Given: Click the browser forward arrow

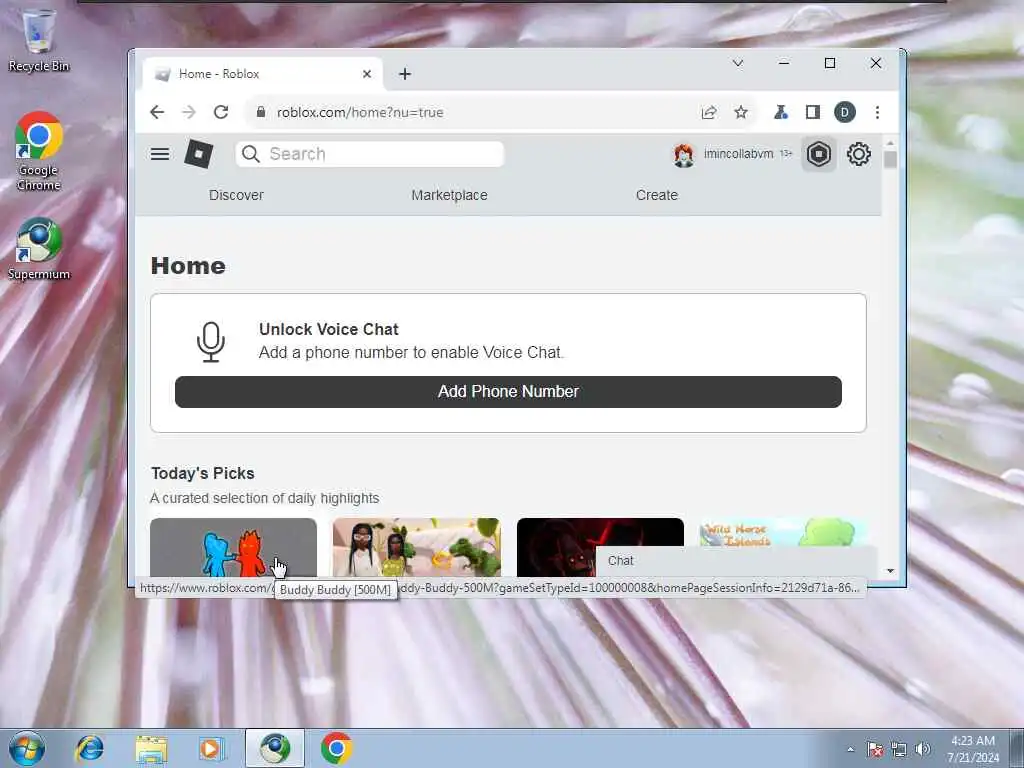Looking at the screenshot, I should [189, 112].
